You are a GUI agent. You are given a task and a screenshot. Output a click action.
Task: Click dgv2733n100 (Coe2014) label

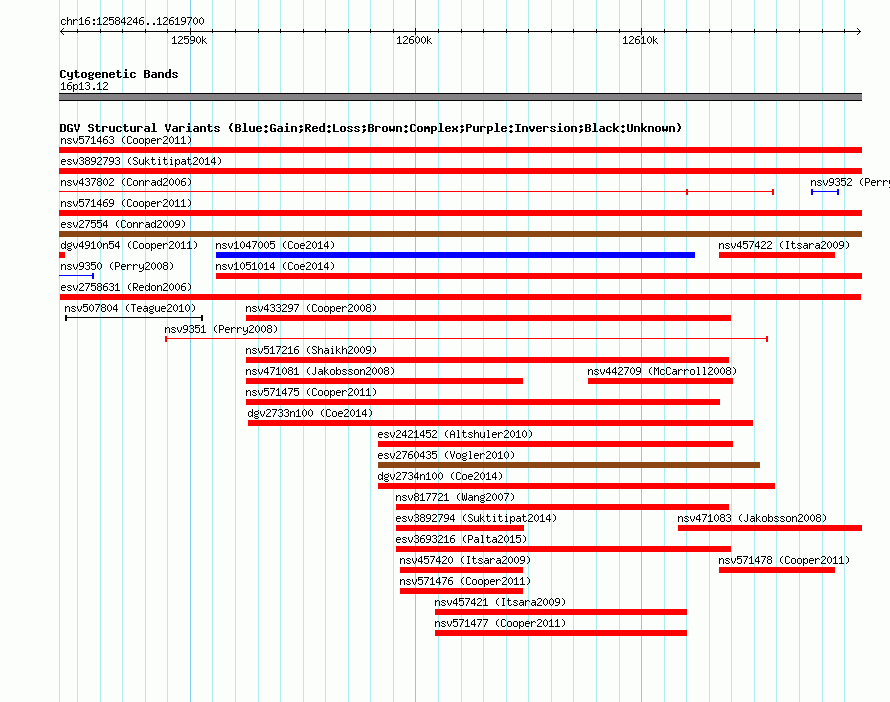click(310, 413)
